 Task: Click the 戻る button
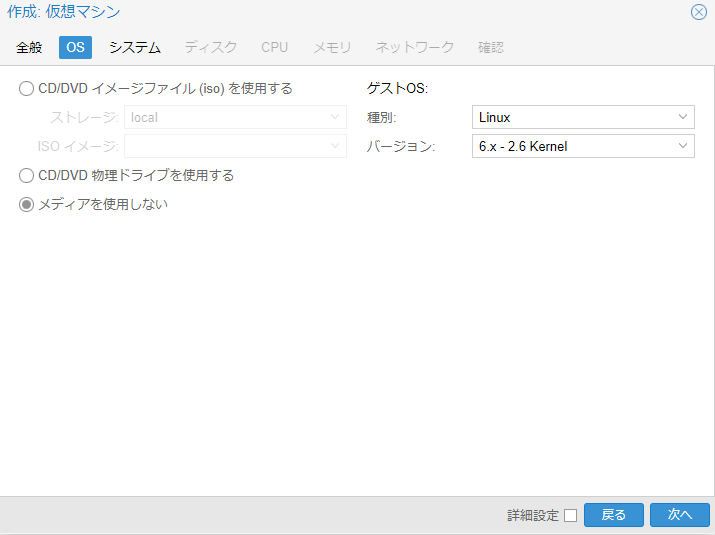pos(614,515)
